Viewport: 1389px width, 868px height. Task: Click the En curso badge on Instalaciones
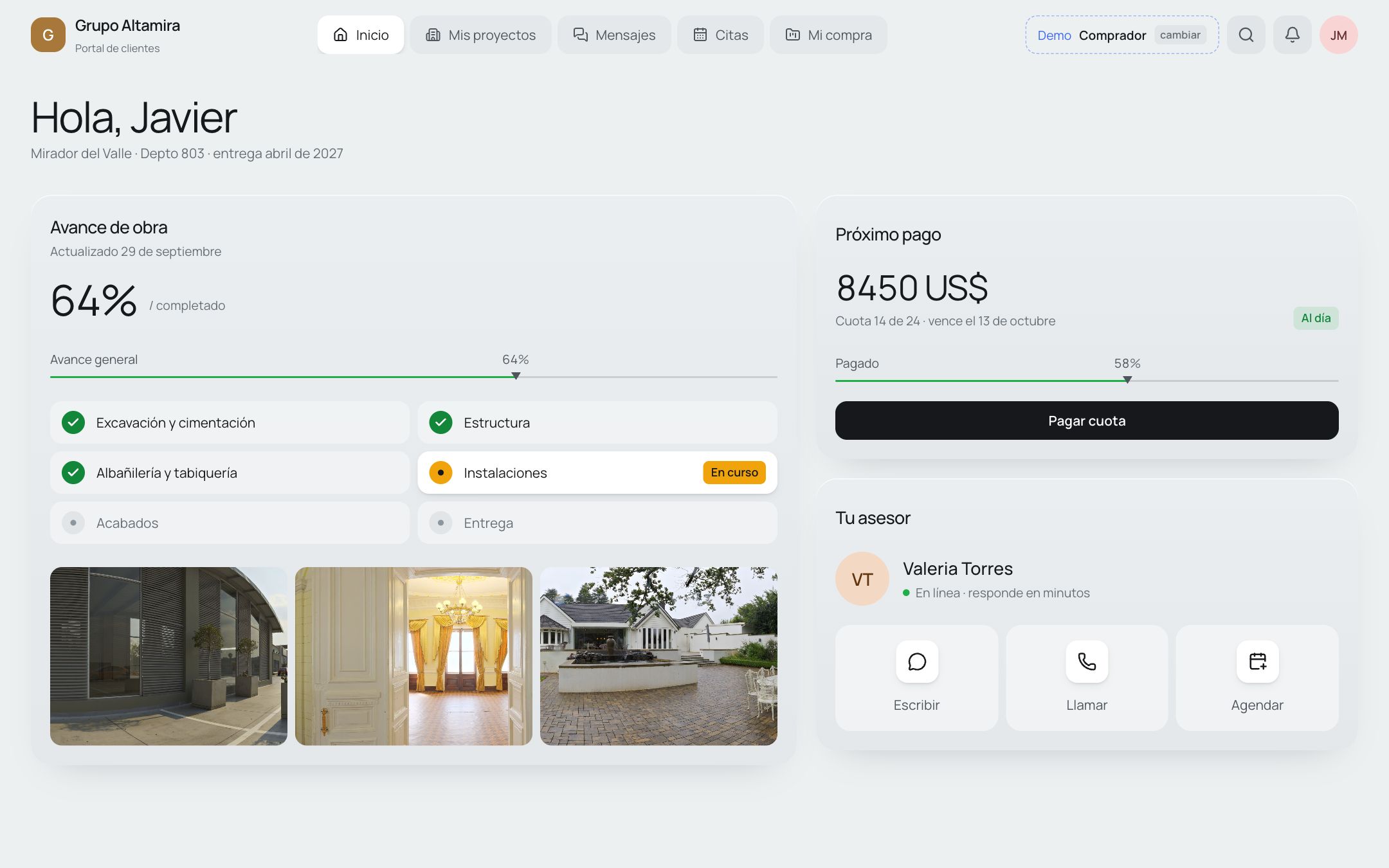[x=734, y=473]
